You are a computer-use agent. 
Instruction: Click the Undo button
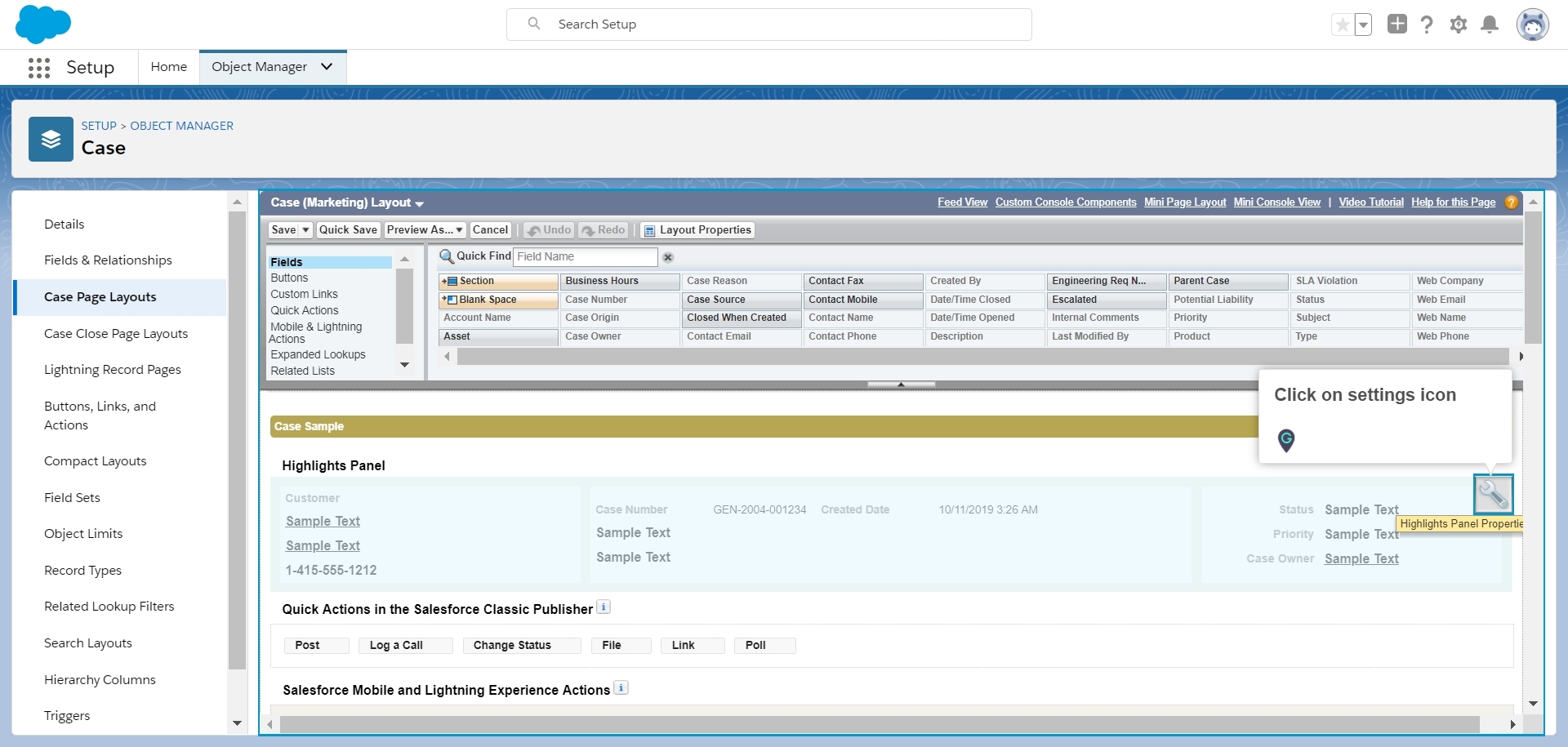(549, 230)
